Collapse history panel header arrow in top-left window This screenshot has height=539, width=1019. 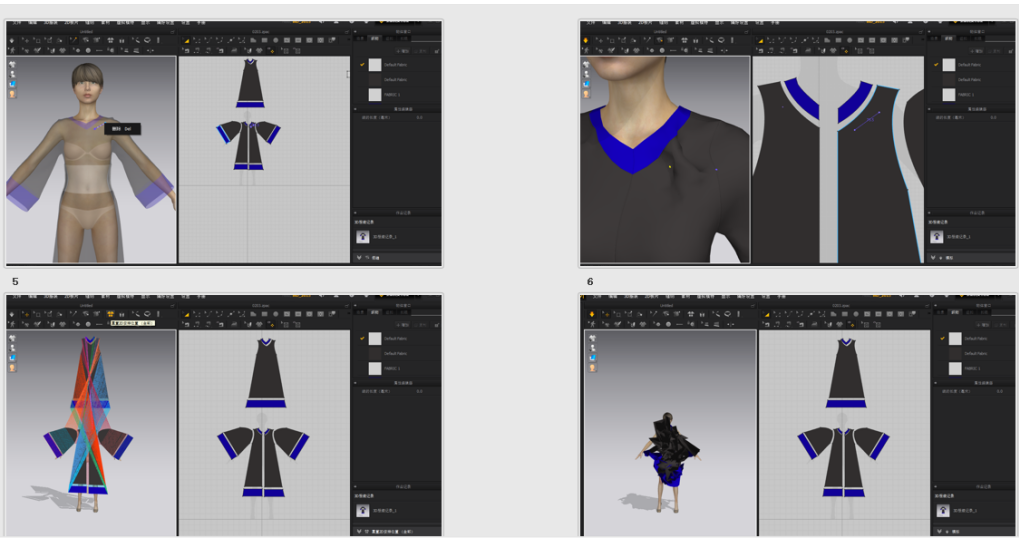pyautogui.click(x=397, y=212)
